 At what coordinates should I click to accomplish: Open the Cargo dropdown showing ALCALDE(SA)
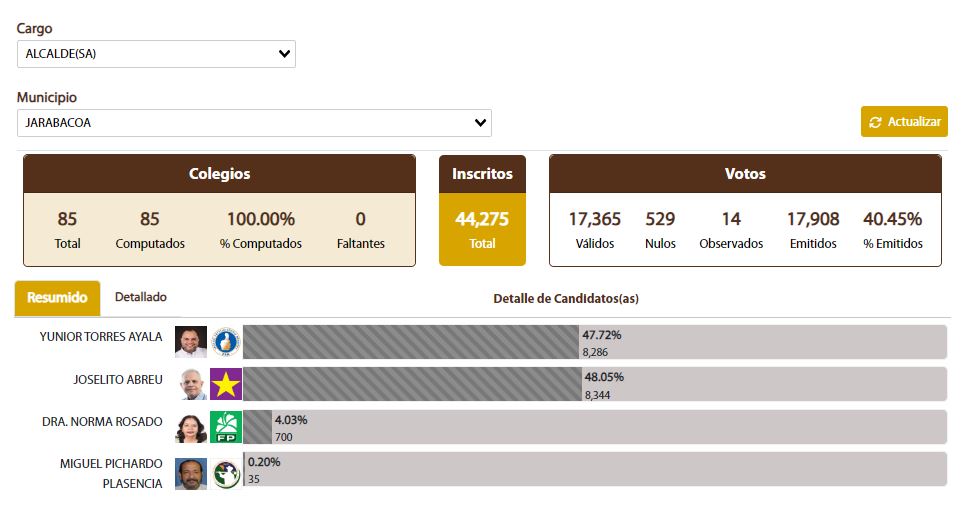coord(156,54)
